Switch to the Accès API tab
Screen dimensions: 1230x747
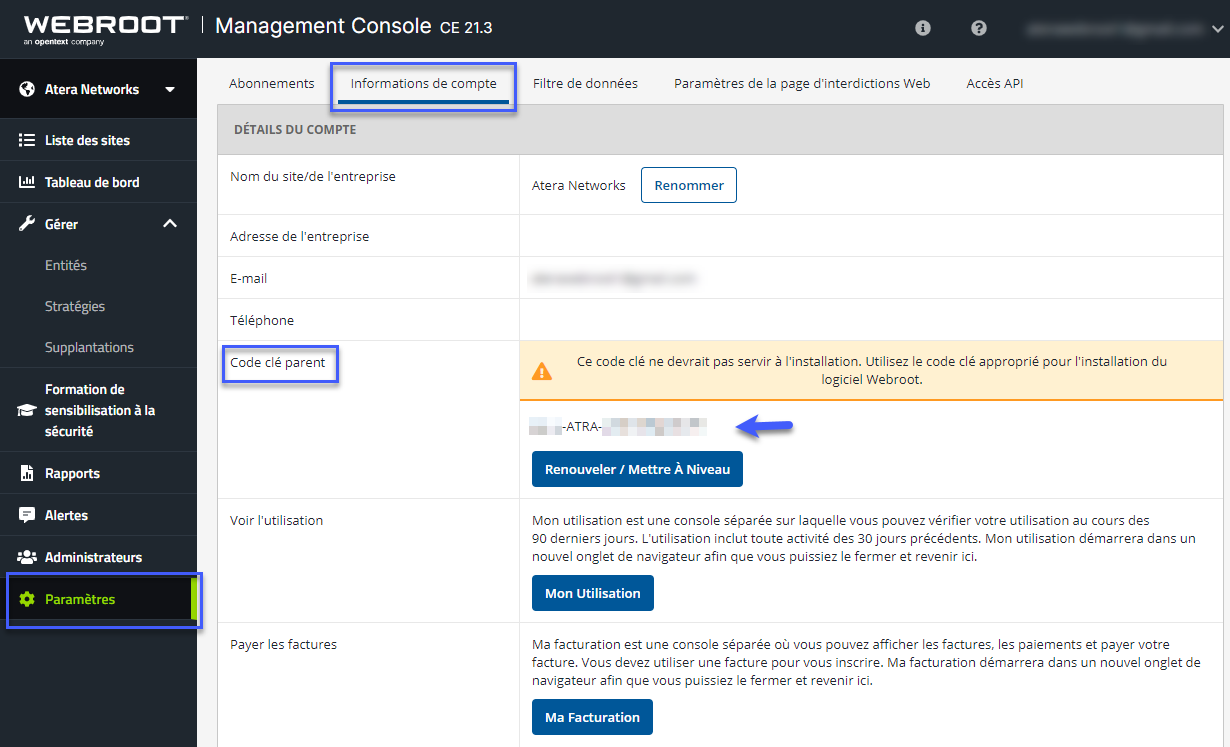pyautogui.click(x=995, y=83)
